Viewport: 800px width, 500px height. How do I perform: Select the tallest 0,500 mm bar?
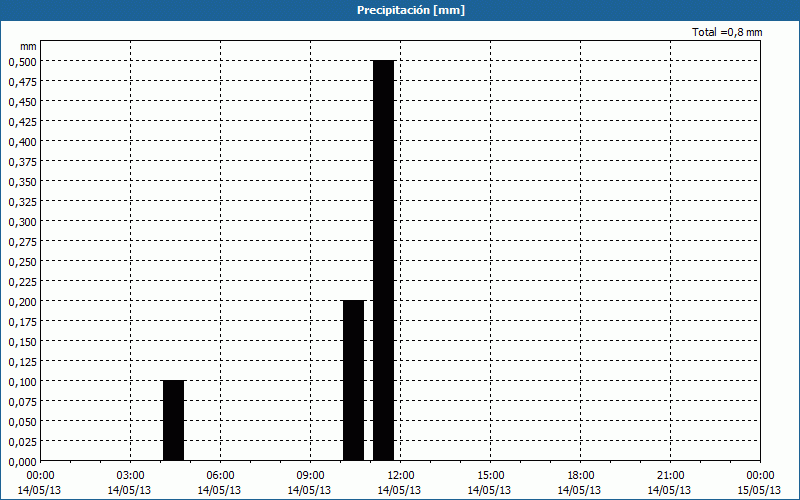pos(384,261)
